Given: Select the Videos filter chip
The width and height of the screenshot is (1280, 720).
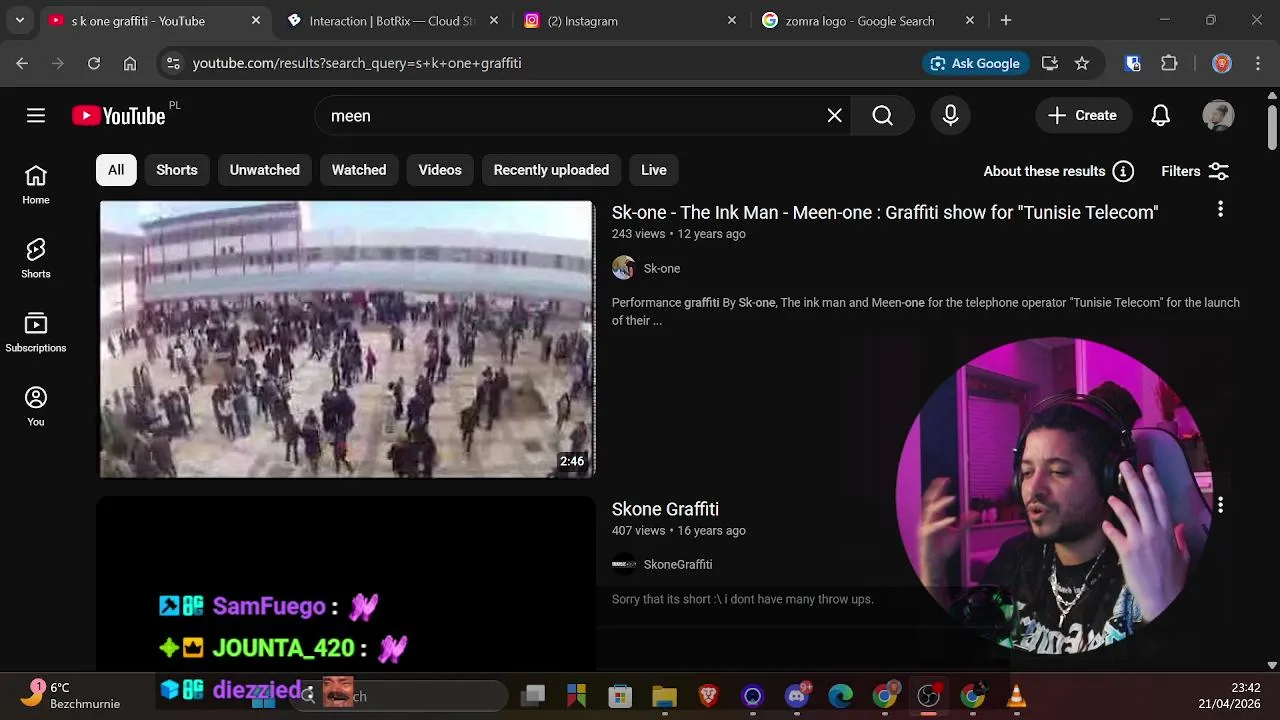Looking at the screenshot, I should coord(440,170).
